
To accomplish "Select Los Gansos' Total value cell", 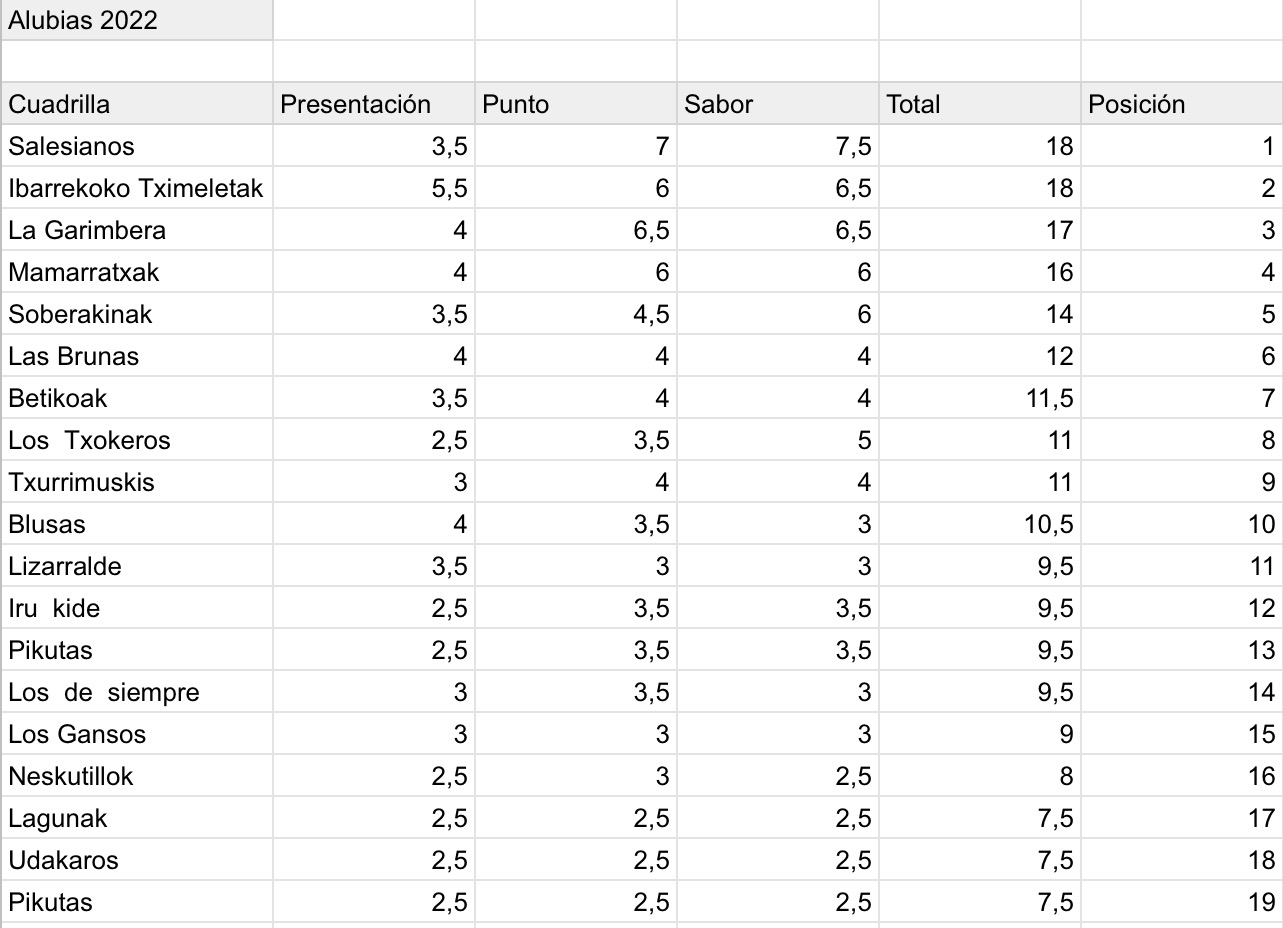I will 980,734.
